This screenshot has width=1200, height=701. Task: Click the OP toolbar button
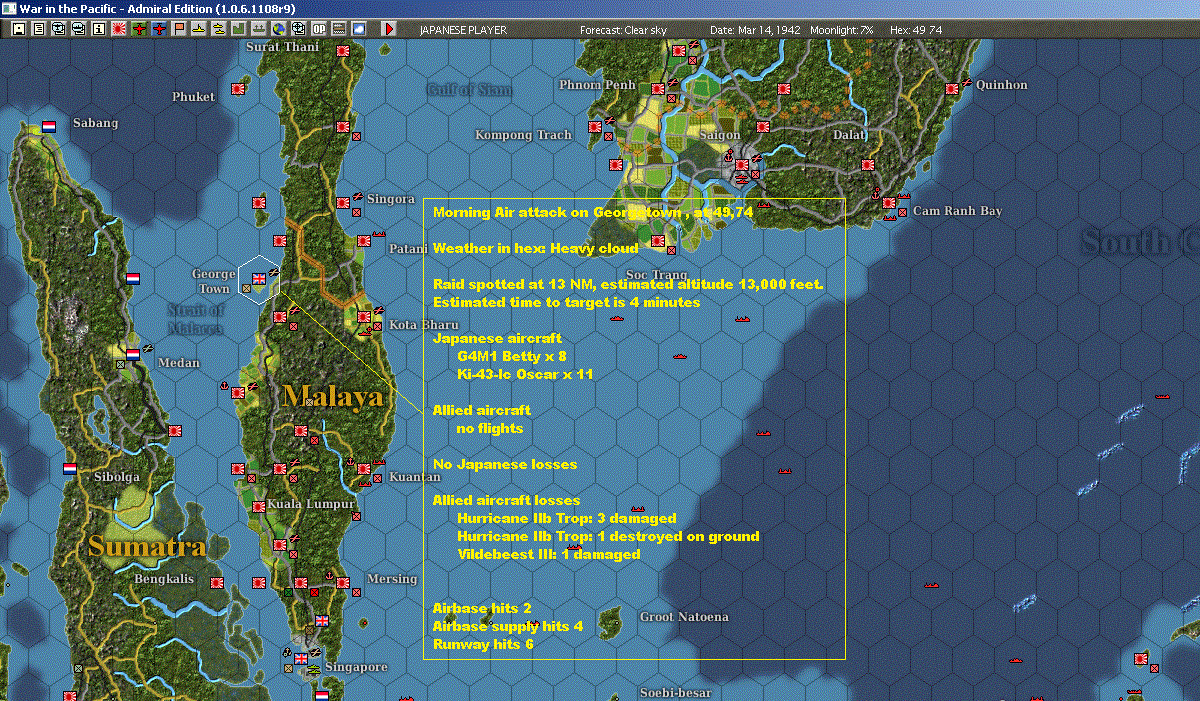pos(318,29)
